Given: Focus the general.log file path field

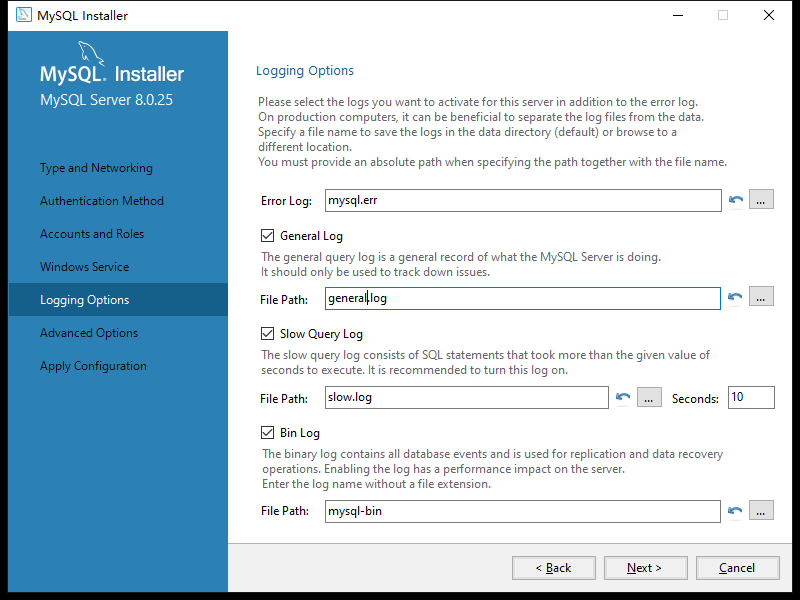Looking at the screenshot, I should (522, 298).
